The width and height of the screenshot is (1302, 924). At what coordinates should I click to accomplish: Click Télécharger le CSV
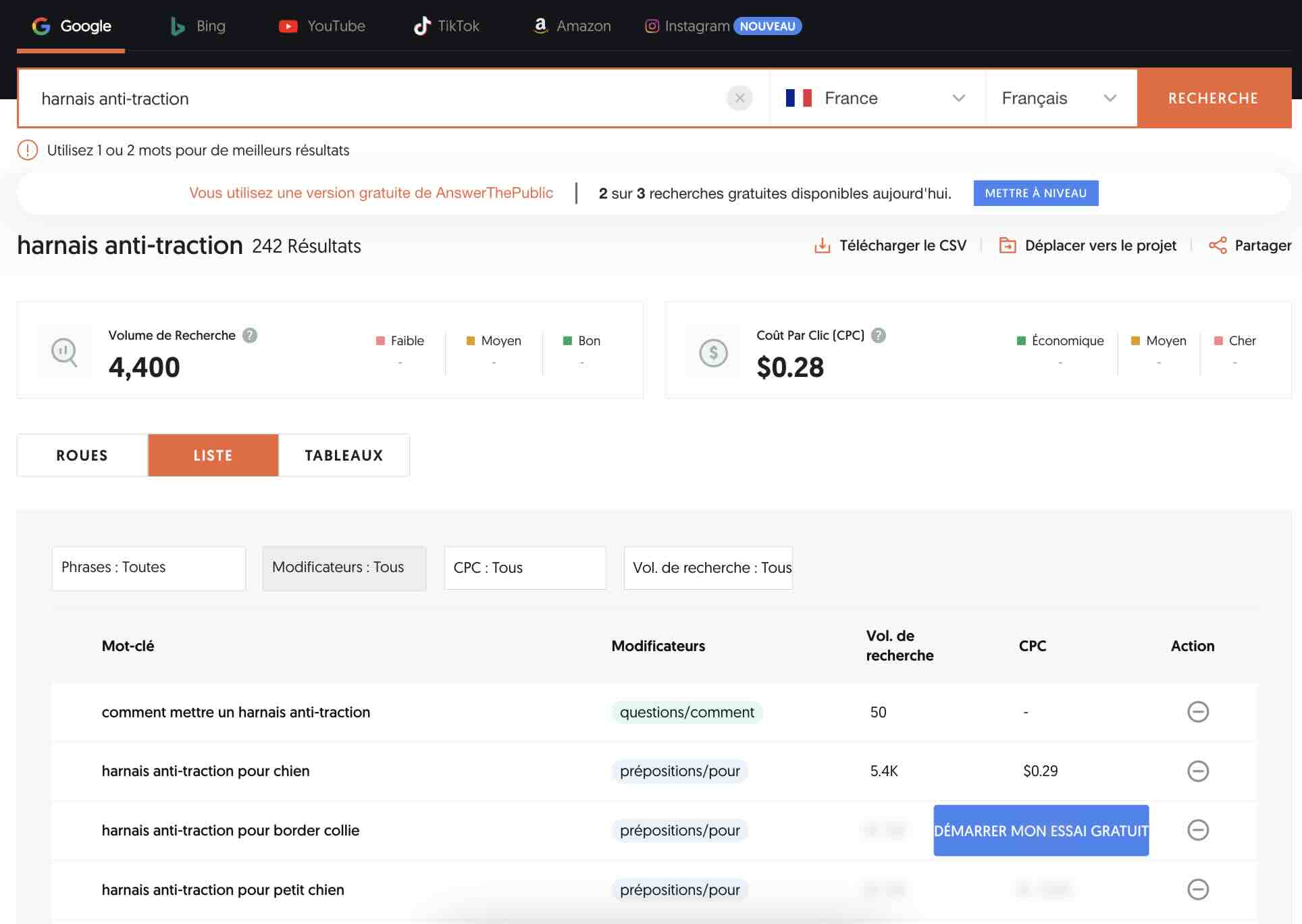pyautogui.click(x=891, y=245)
